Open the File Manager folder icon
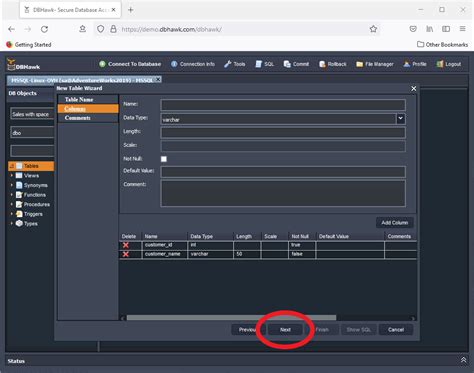This screenshot has height=373, width=474. [359, 64]
